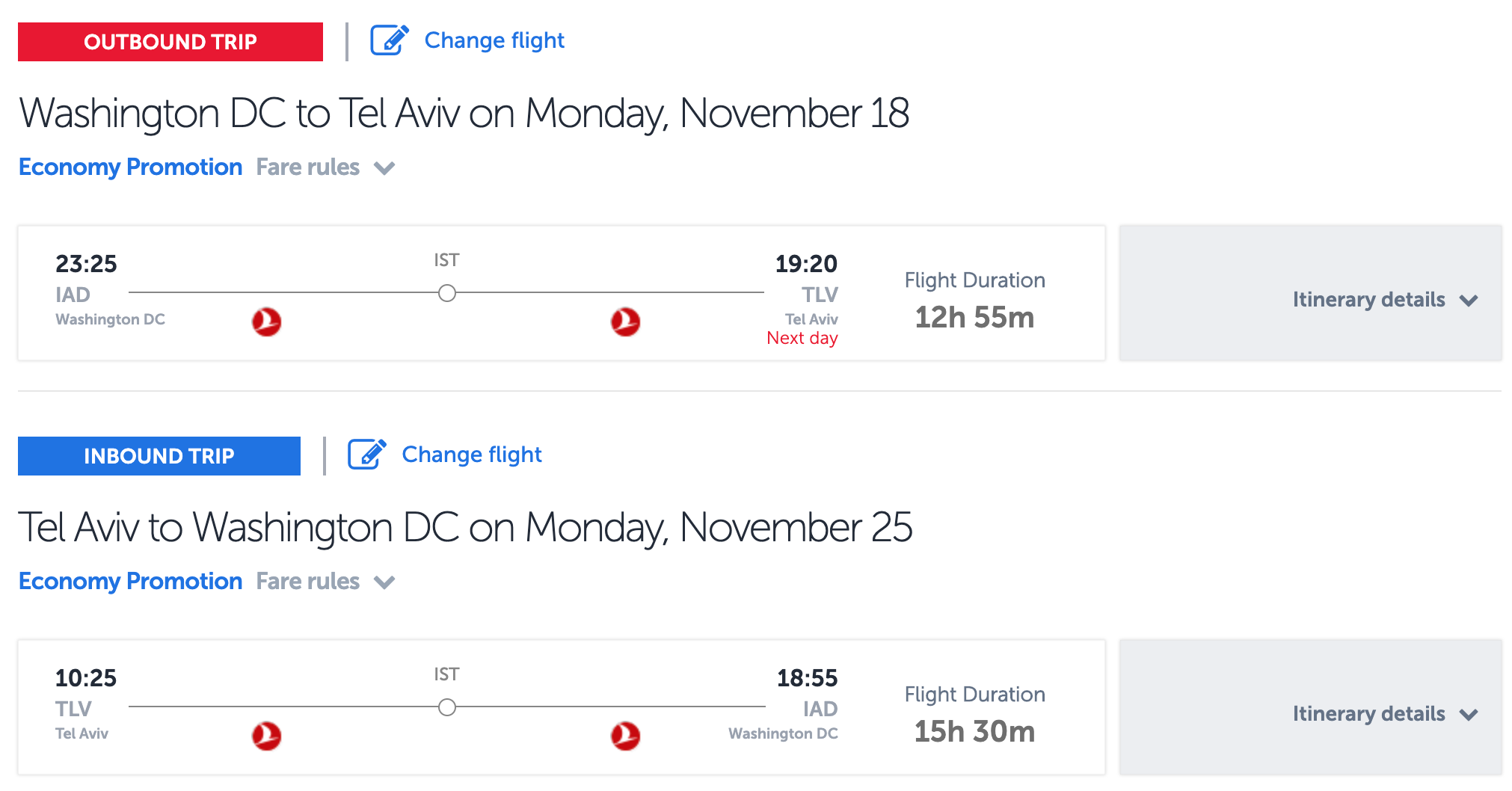This screenshot has width=1512, height=791.
Task: Expand inbound Itinerary details
Action: [x=1385, y=714]
